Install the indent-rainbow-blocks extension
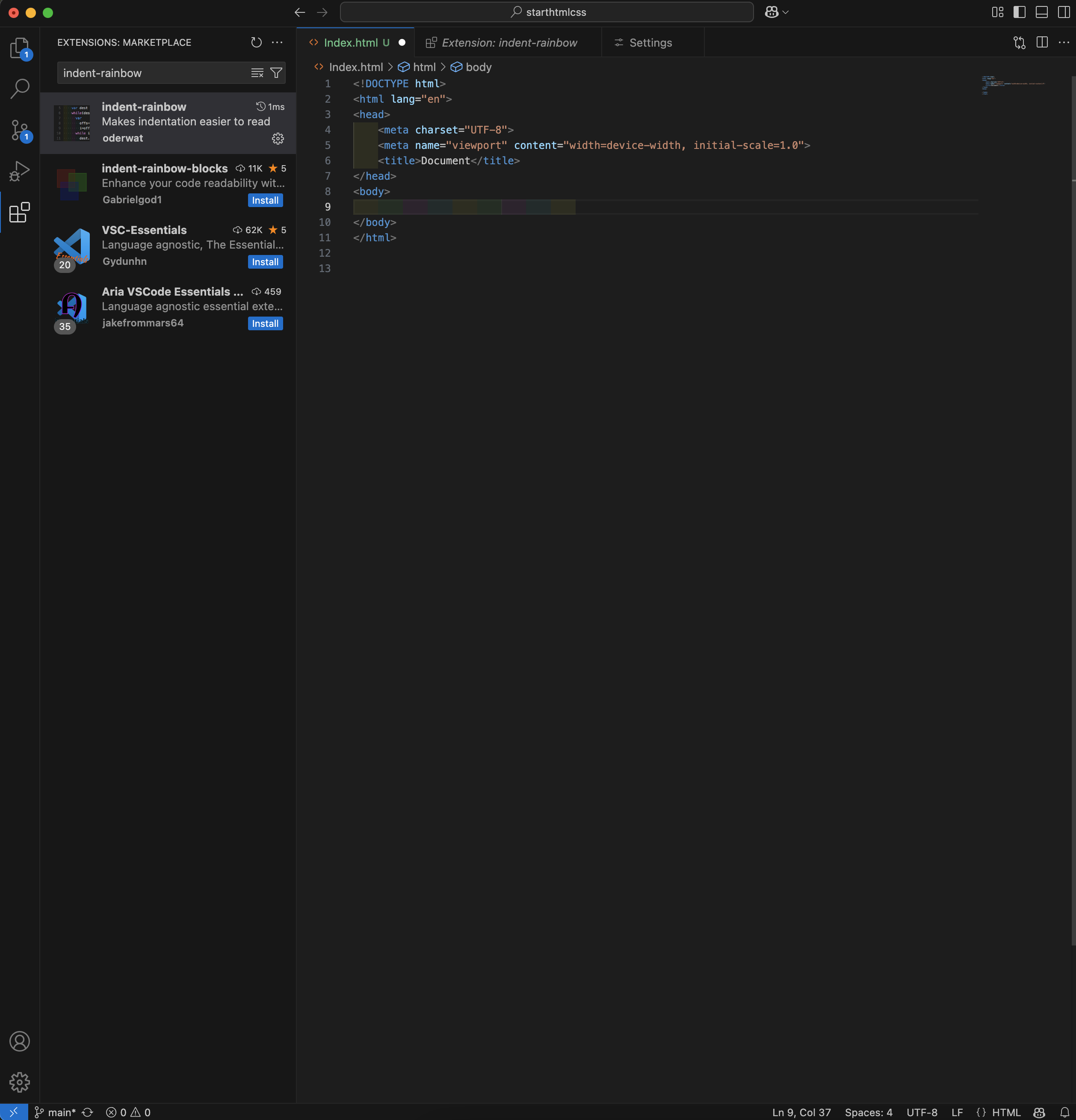This screenshot has height=1120, width=1076. tap(265, 201)
